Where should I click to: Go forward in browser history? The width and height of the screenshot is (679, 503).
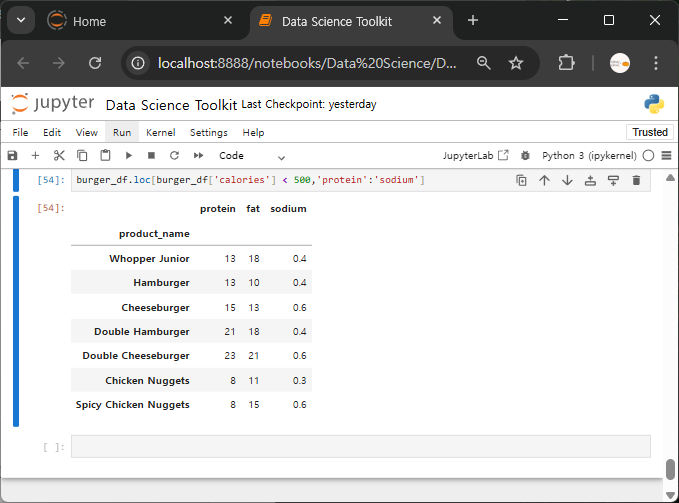tap(58, 63)
